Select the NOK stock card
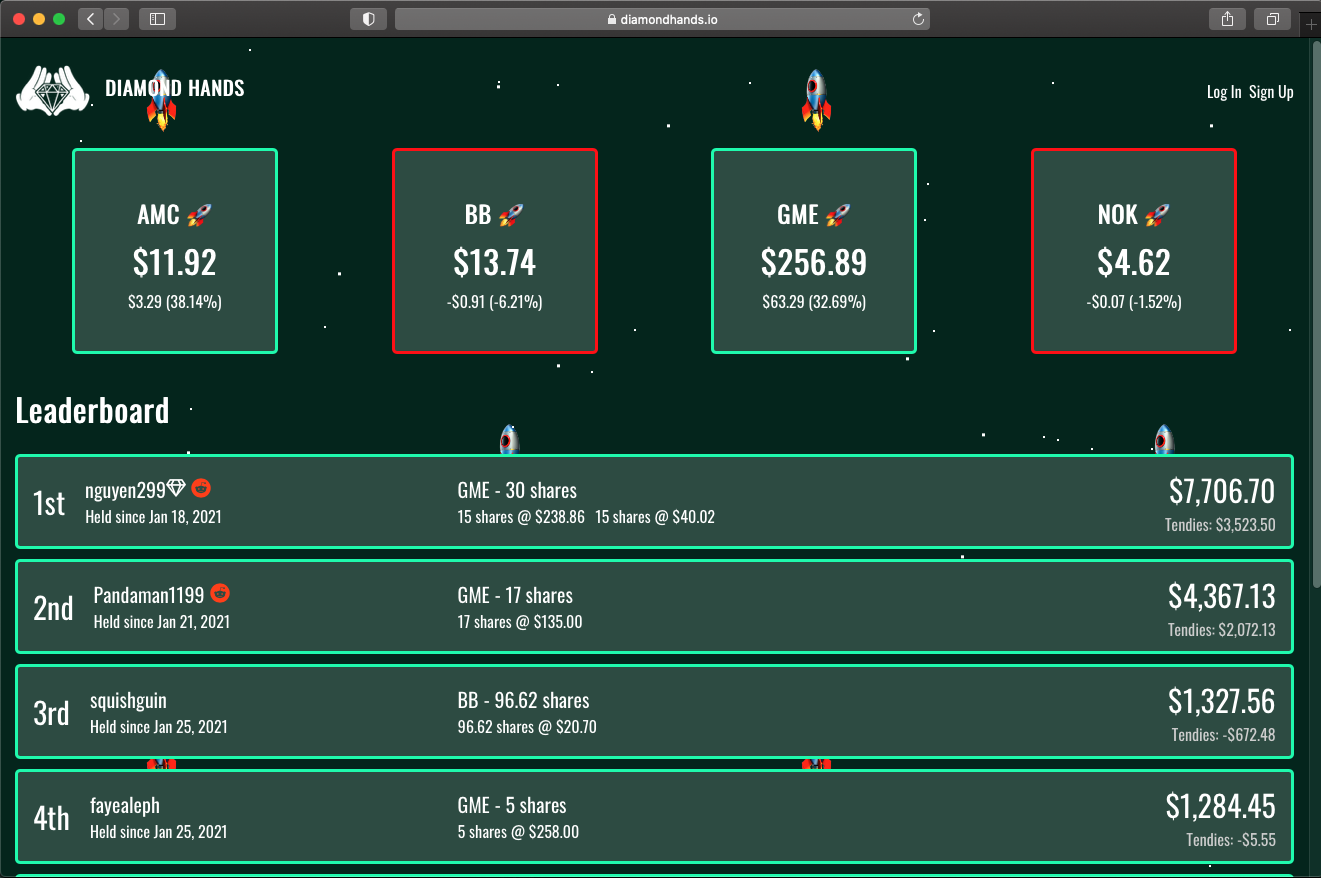 [1134, 251]
